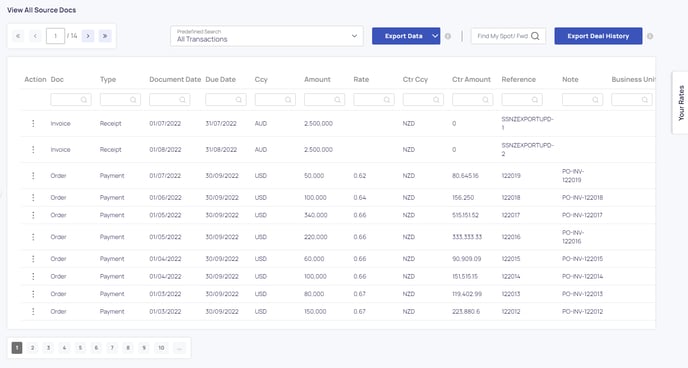Screen dimensions: 688x368
Task: Go to the next page with right arrow
Action: pyautogui.click(x=88, y=36)
